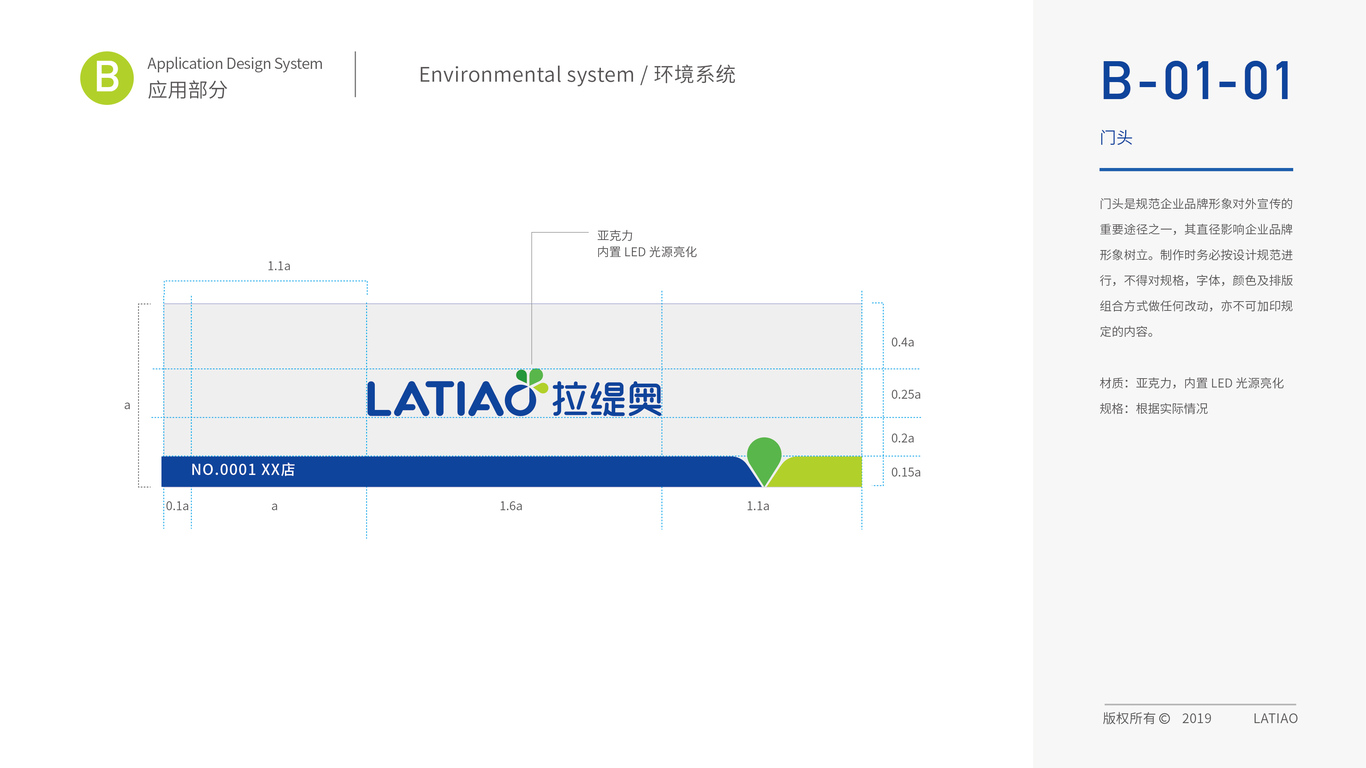Viewport: 1366px width, 768px height.
Task: Select the Chinese 拉缇奥 logo characters
Action: point(607,399)
